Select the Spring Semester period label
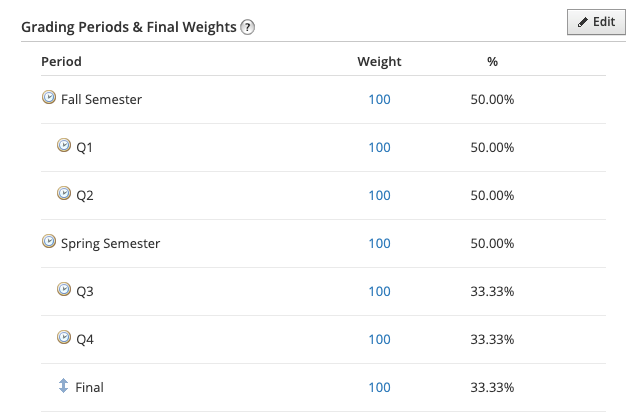The width and height of the screenshot is (639, 420). [110, 243]
